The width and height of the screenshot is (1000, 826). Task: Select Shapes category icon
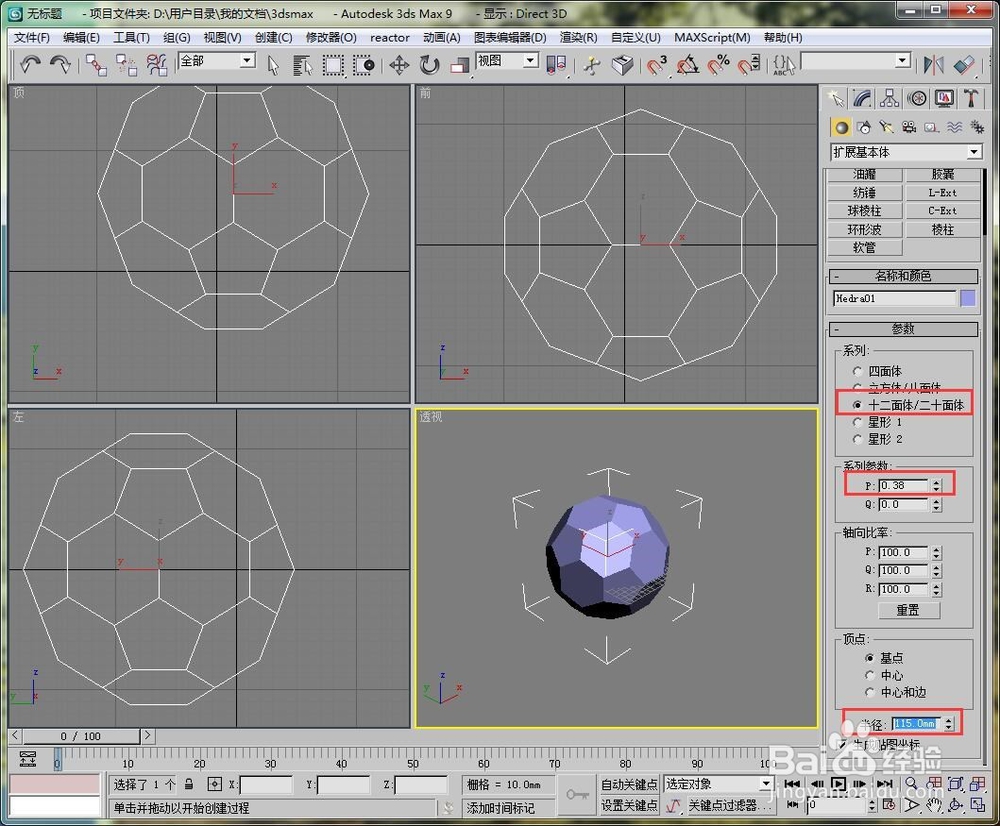[864, 128]
